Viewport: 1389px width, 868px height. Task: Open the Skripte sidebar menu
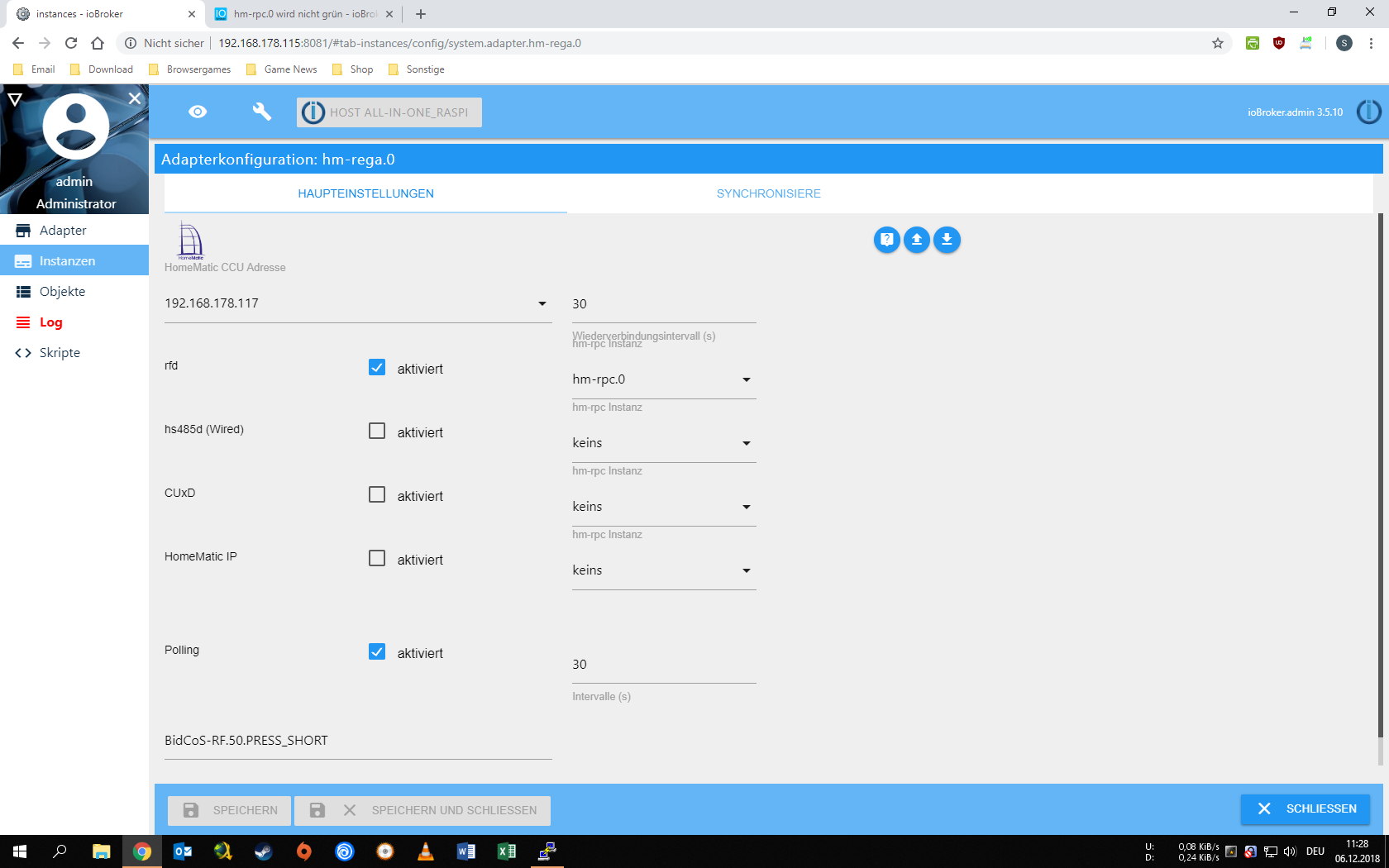pos(74,353)
